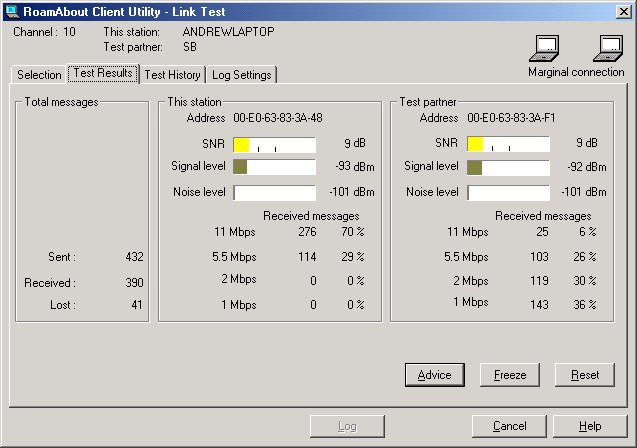Freeze the link test results
This screenshot has width=637, height=448.
[x=509, y=375]
